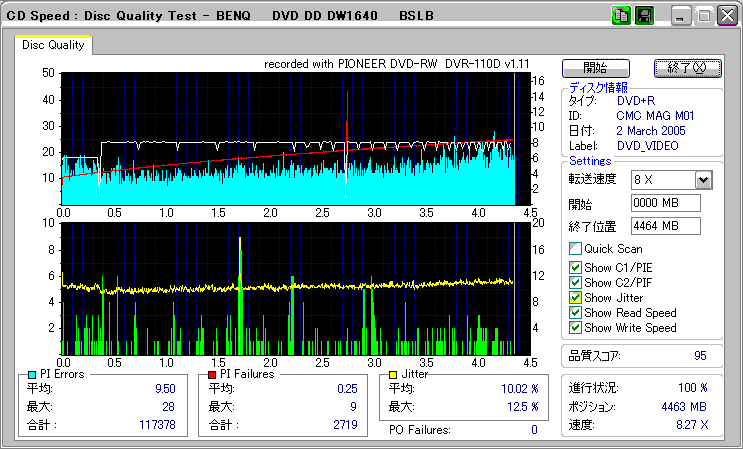The height and width of the screenshot is (449, 743).
Task: Close the window with the X button
Action: 728,17
